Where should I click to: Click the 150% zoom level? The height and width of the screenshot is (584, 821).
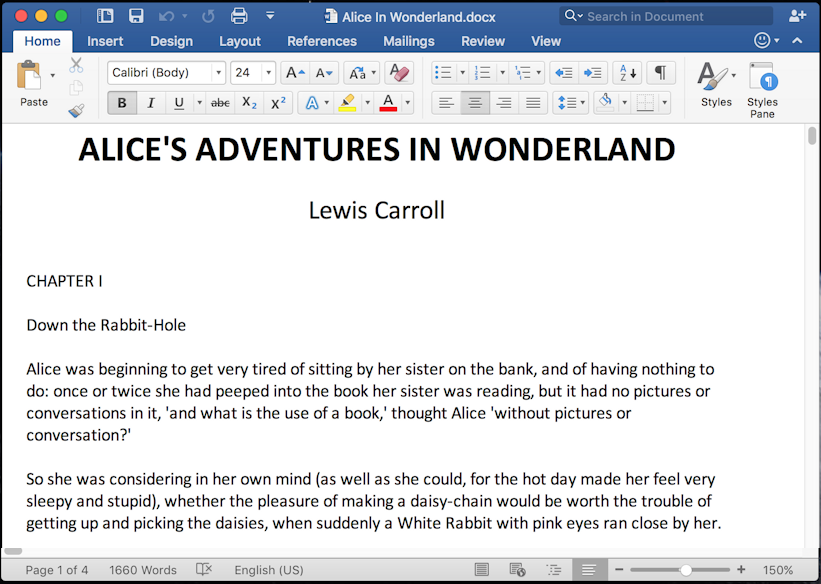point(778,570)
